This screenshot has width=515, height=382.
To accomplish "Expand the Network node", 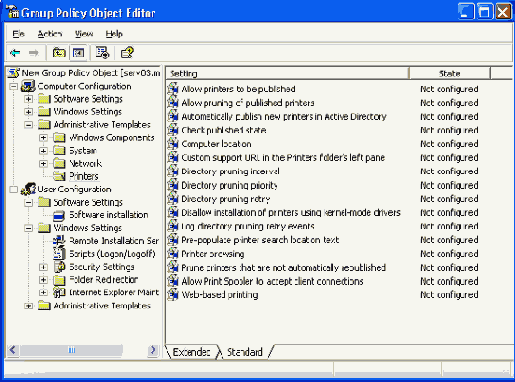I will (x=43, y=164).
